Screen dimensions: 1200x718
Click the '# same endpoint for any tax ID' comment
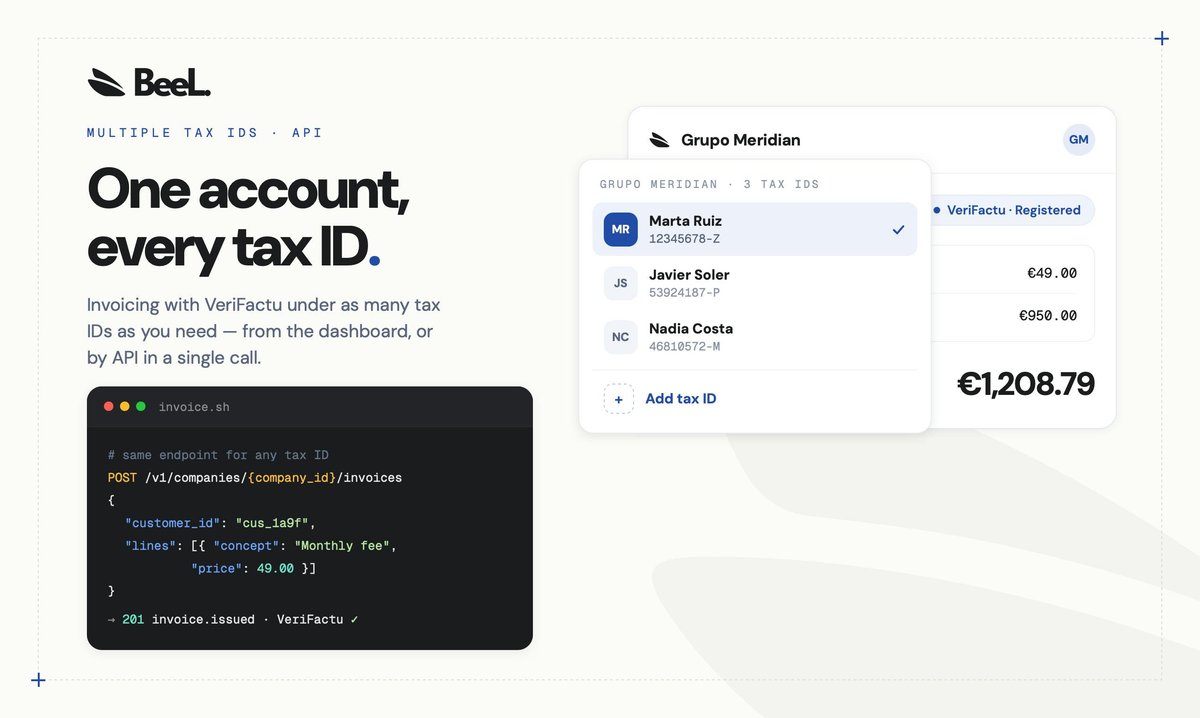pyautogui.click(x=218, y=455)
